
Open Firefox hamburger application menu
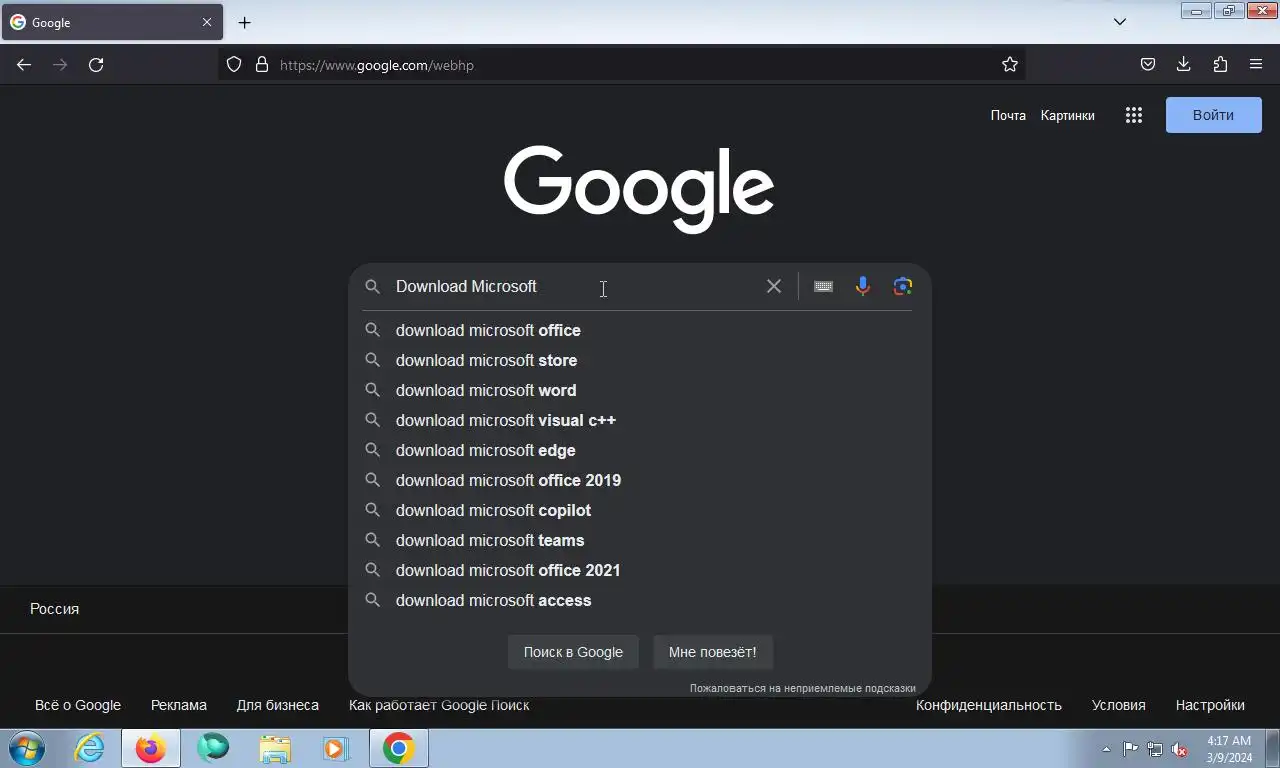coord(1256,65)
